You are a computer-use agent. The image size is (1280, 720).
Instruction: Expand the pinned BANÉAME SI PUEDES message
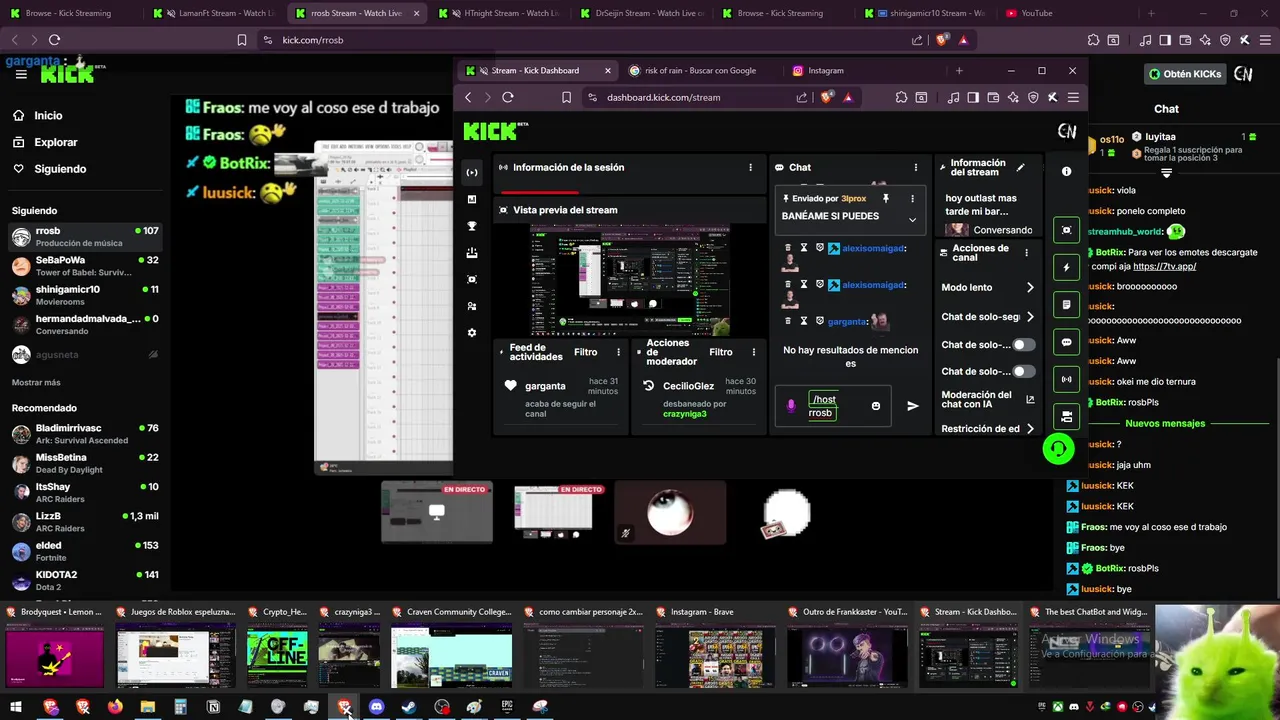[x=912, y=219]
